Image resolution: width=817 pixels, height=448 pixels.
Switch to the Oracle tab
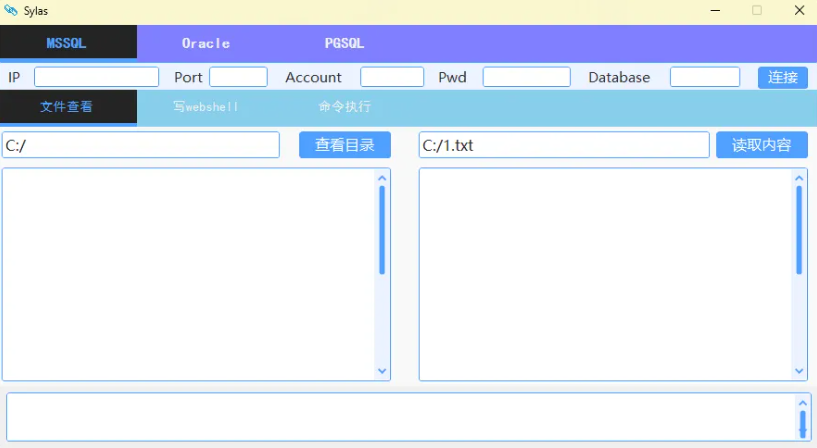pyautogui.click(x=206, y=43)
